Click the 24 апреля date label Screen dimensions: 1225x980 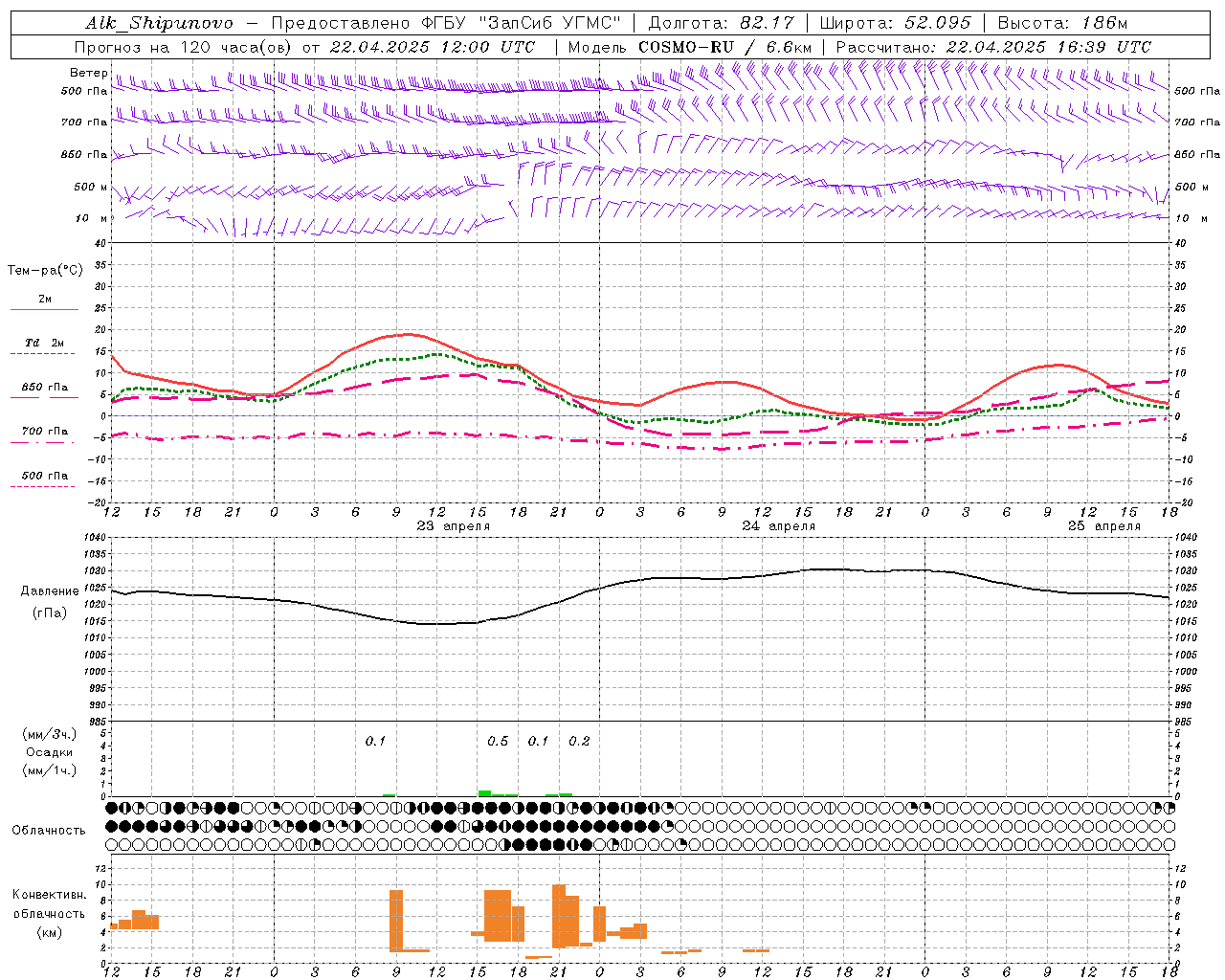click(x=778, y=526)
